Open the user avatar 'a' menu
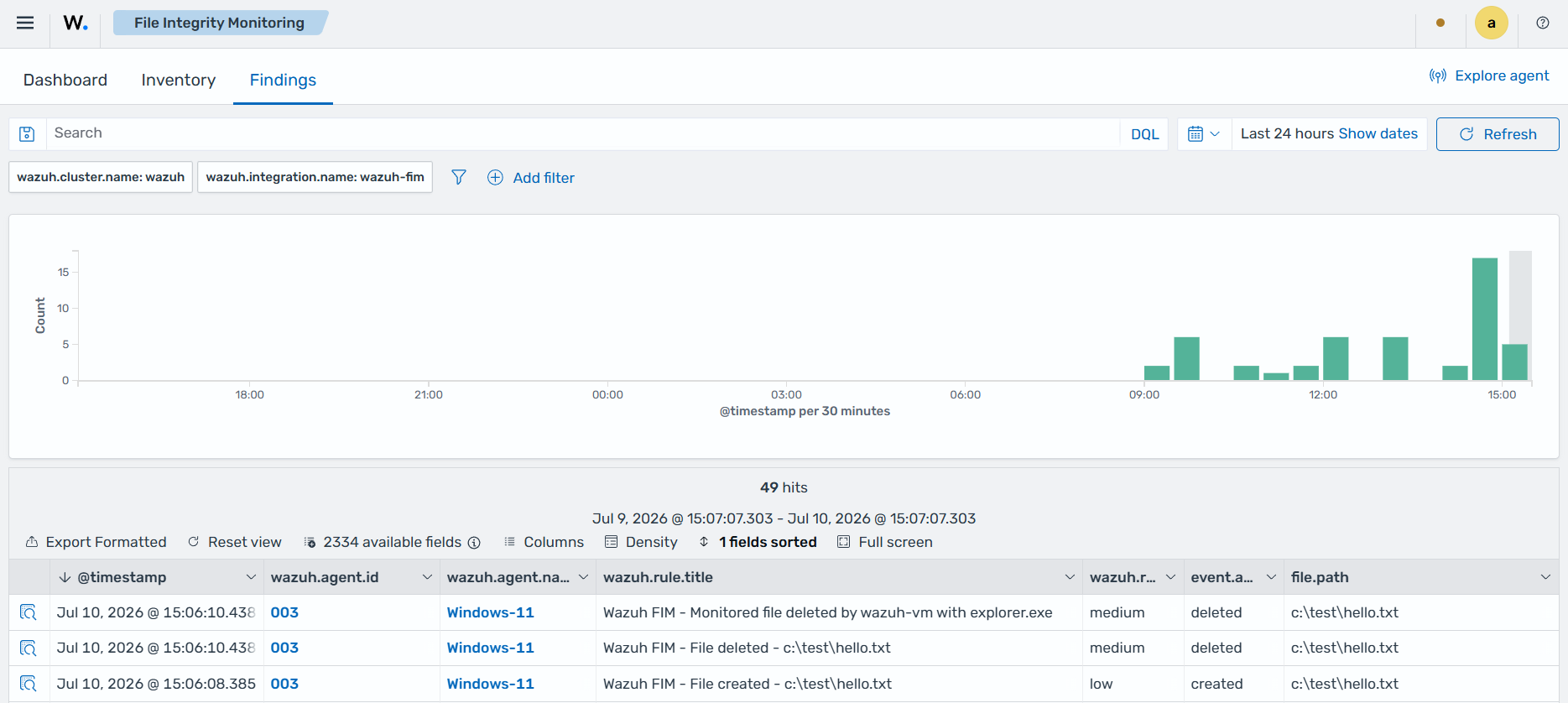1568x703 pixels. click(1491, 23)
